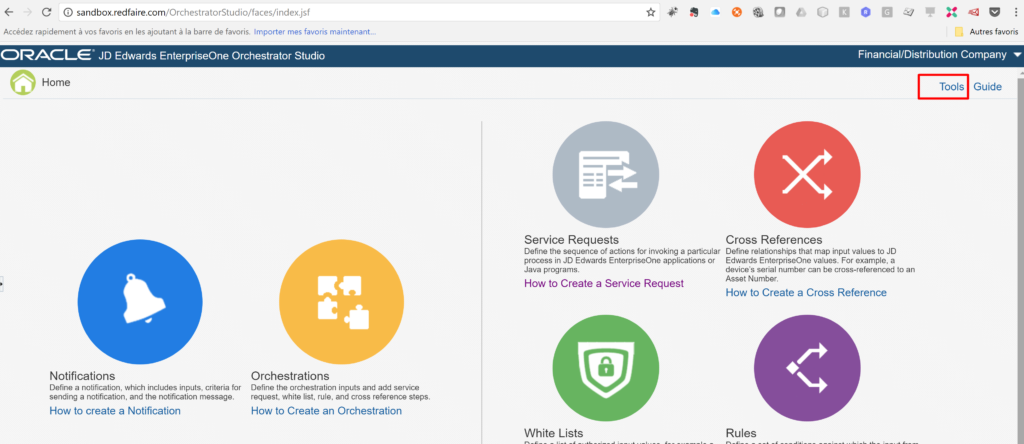Click the Orchestrations heading text
1024x444 pixels.
click(x=290, y=376)
